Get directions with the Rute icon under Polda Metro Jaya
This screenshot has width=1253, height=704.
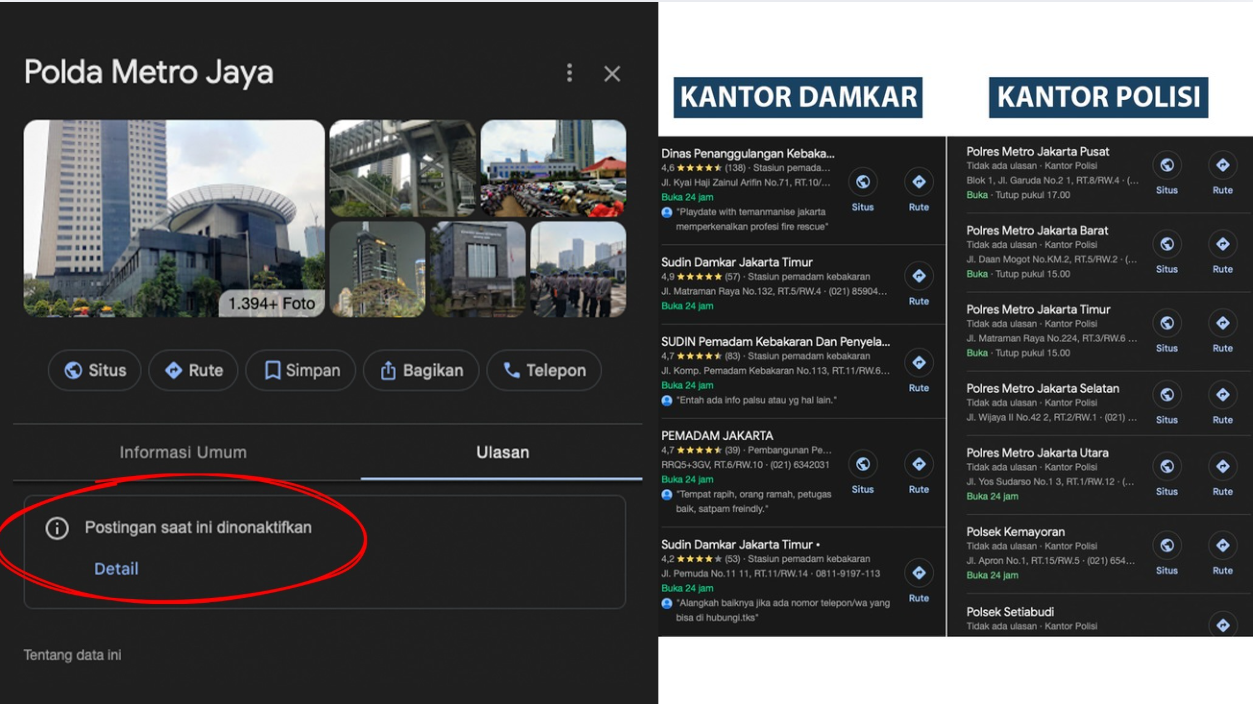[x=192, y=370]
